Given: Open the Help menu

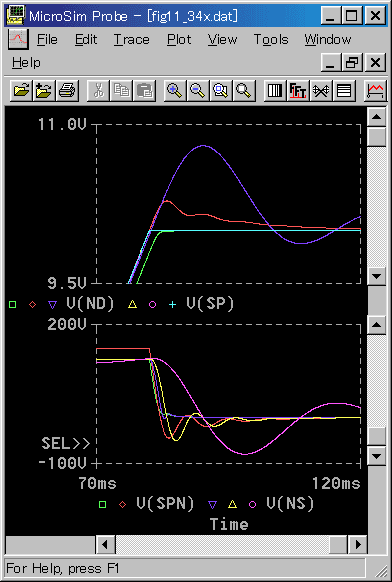Looking at the screenshot, I should point(26,63).
